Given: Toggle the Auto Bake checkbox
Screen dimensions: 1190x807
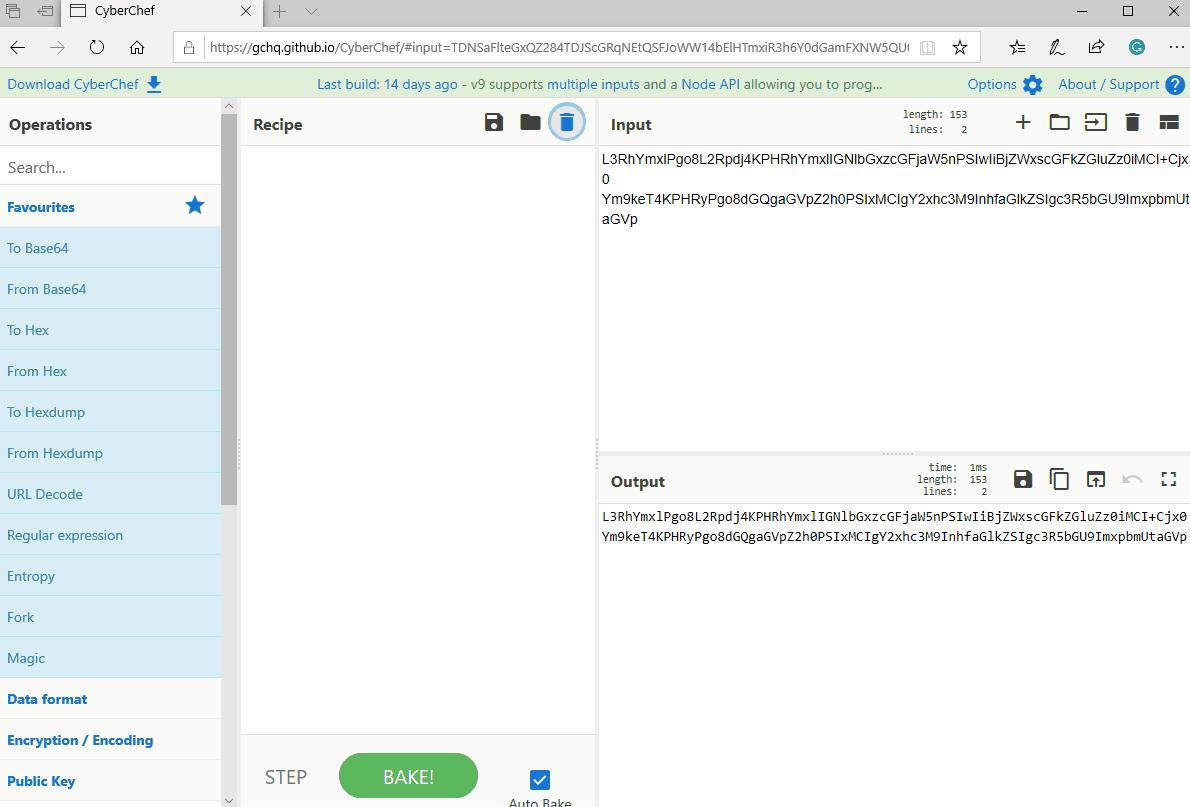Looking at the screenshot, I should click(540, 780).
